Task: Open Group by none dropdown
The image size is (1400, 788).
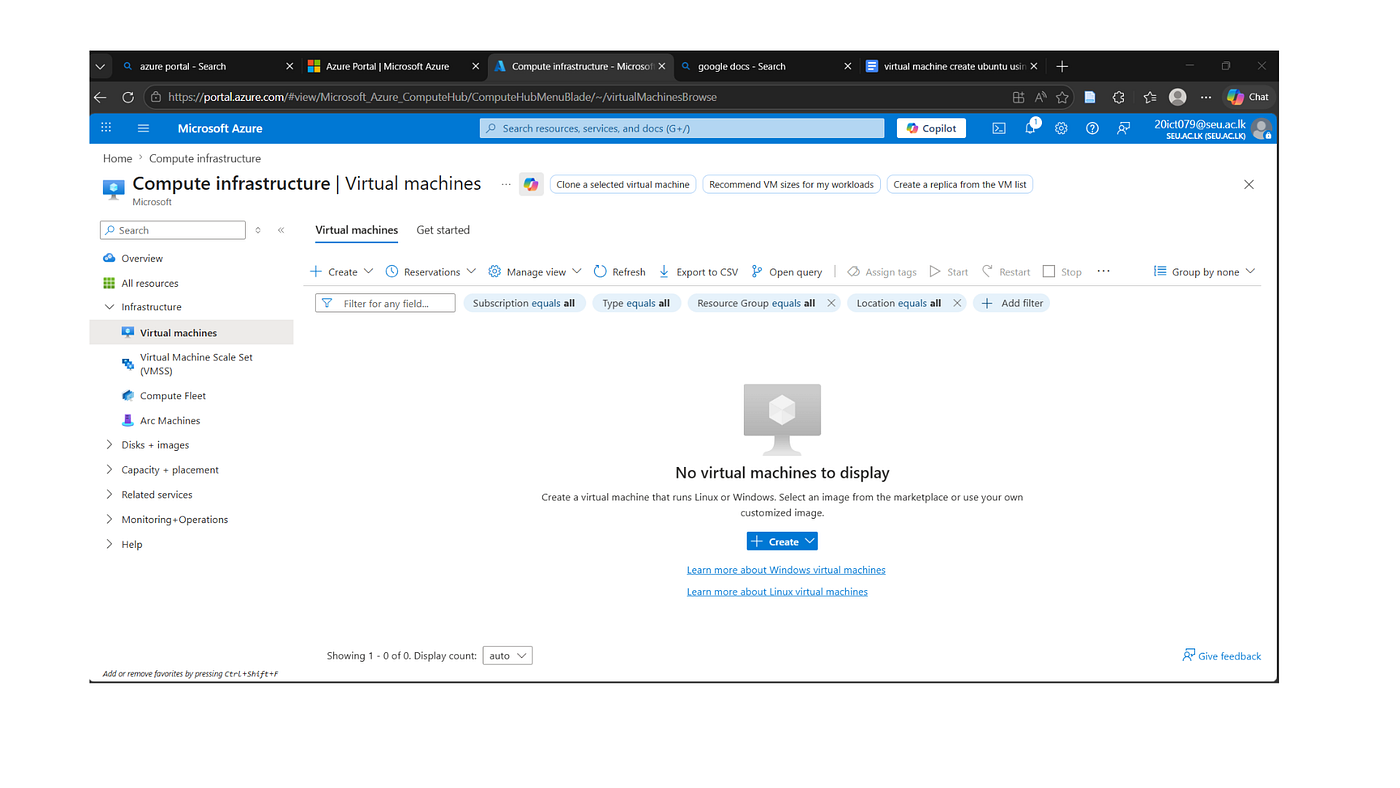Action: click(1204, 272)
